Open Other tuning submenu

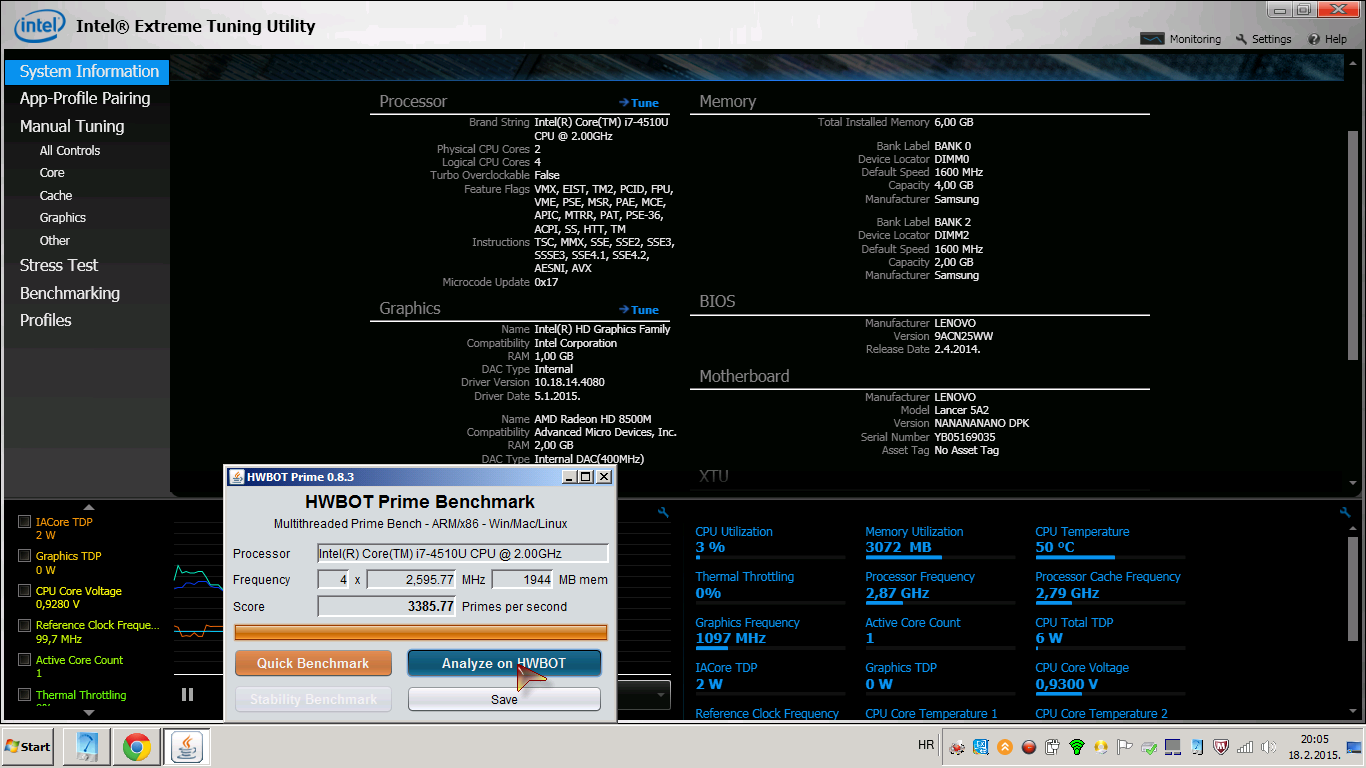point(55,241)
